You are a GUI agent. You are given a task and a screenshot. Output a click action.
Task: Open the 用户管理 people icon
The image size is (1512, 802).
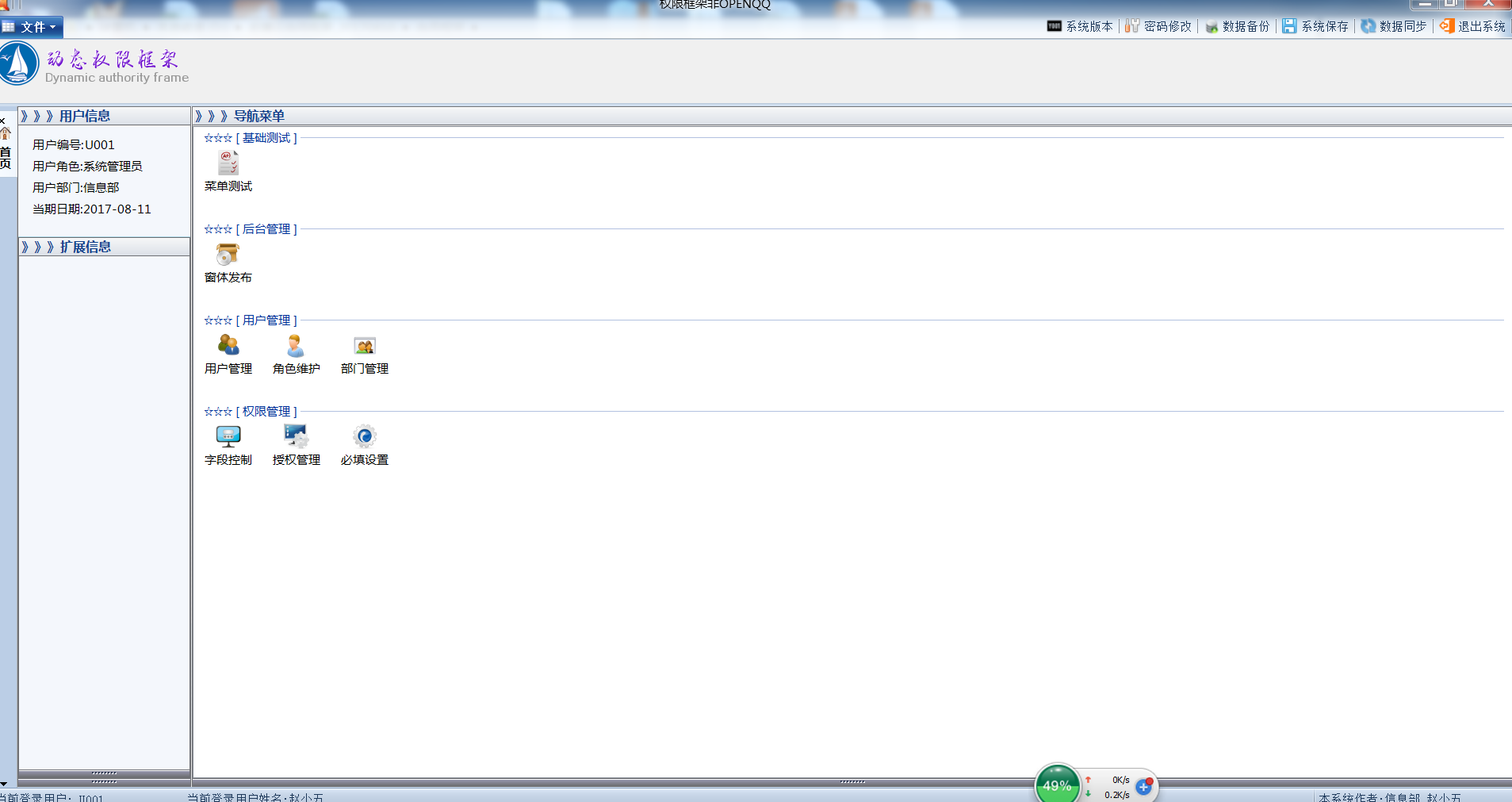(228, 345)
